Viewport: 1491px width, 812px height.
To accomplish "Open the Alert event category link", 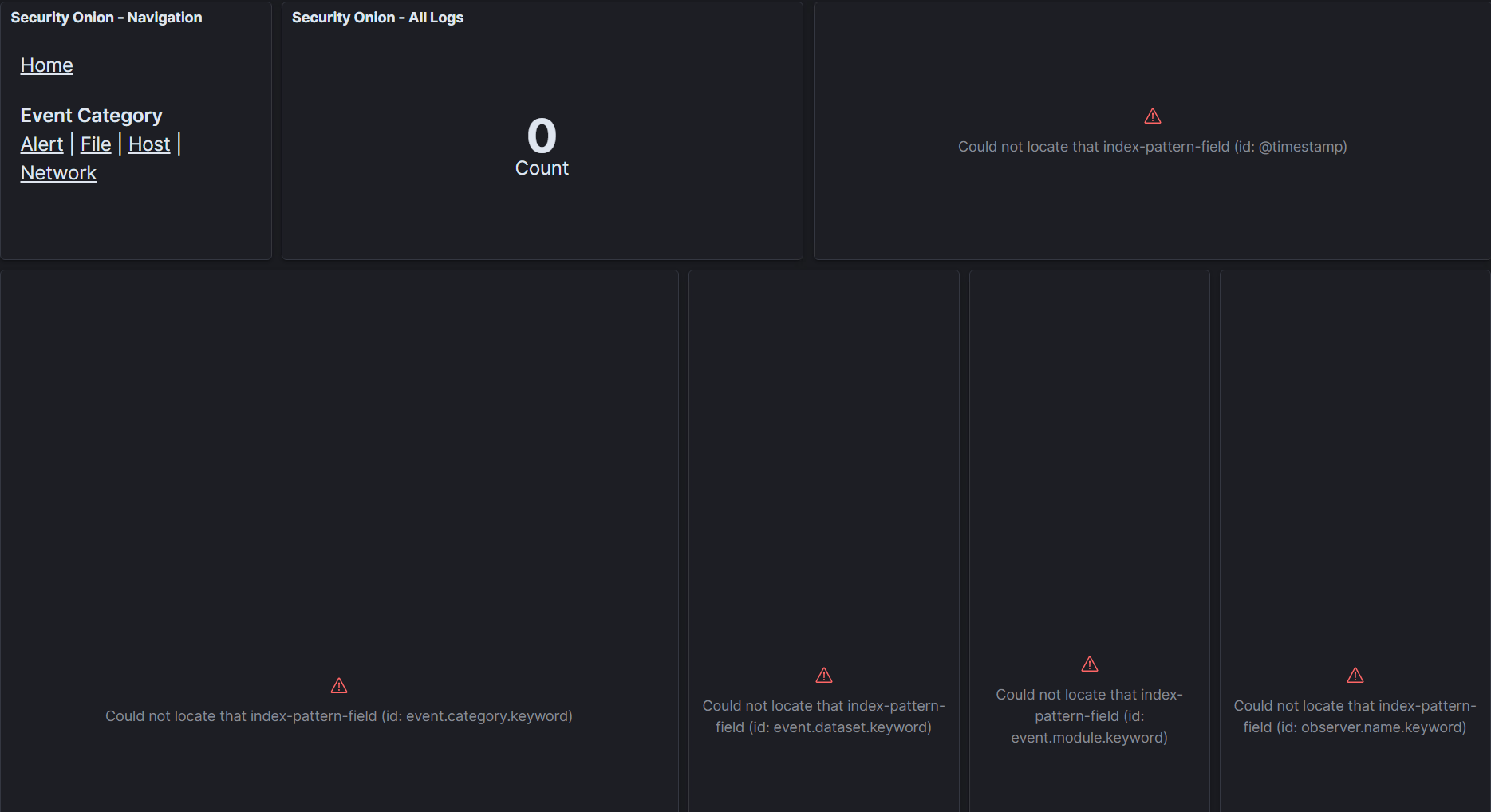I will [x=41, y=144].
